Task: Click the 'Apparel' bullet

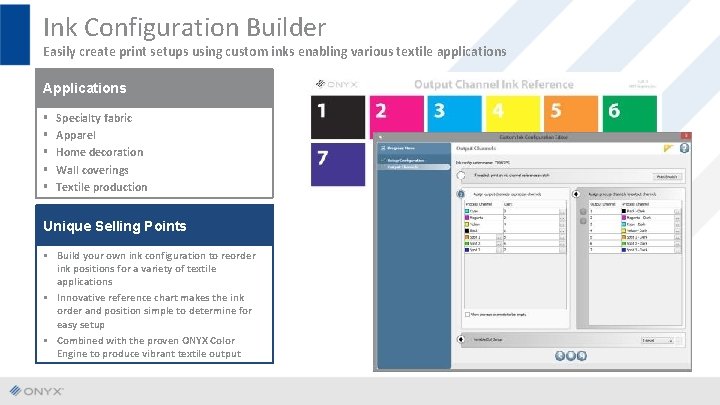Action: point(76,135)
